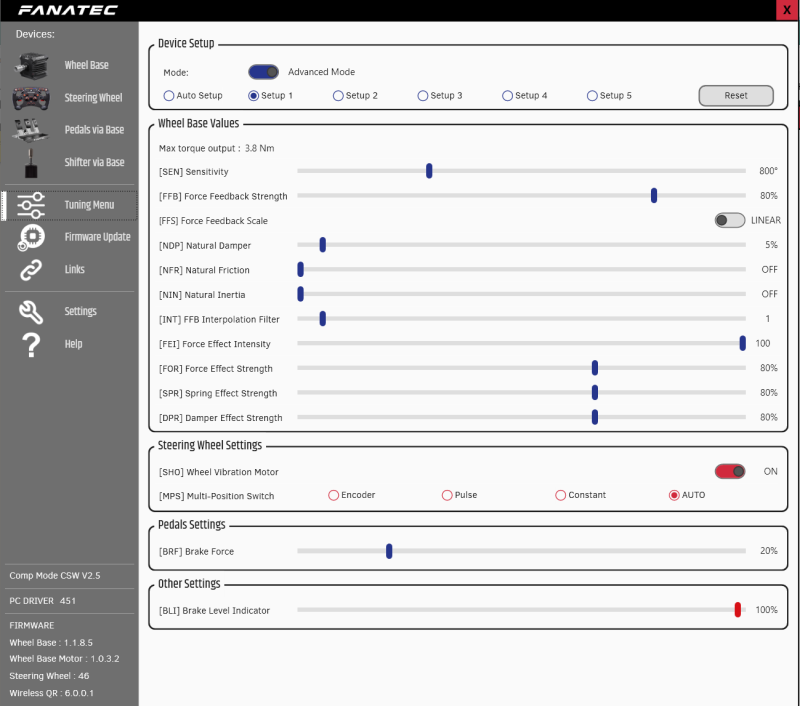Click the Natural Damper slider handle
The image size is (800, 706).
322,245
